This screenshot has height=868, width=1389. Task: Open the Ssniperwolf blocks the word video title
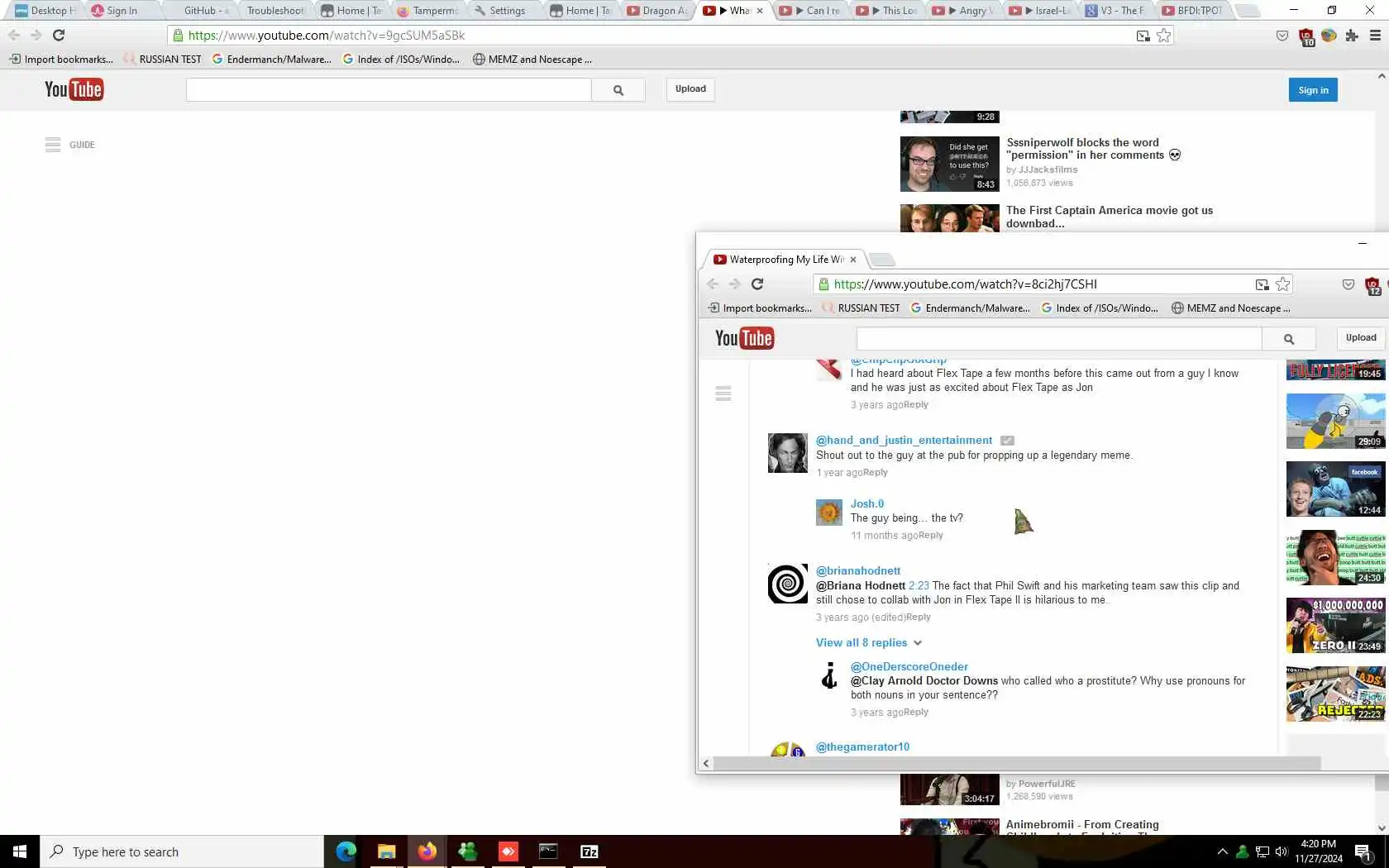1093,149
